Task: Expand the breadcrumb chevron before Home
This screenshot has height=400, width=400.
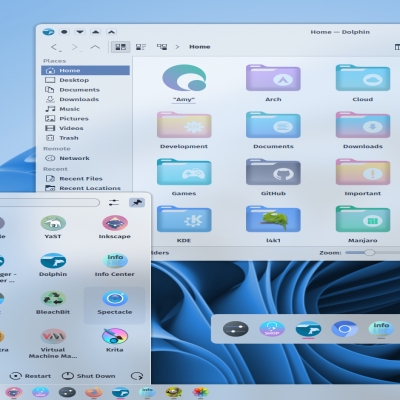Action: pos(177,47)
